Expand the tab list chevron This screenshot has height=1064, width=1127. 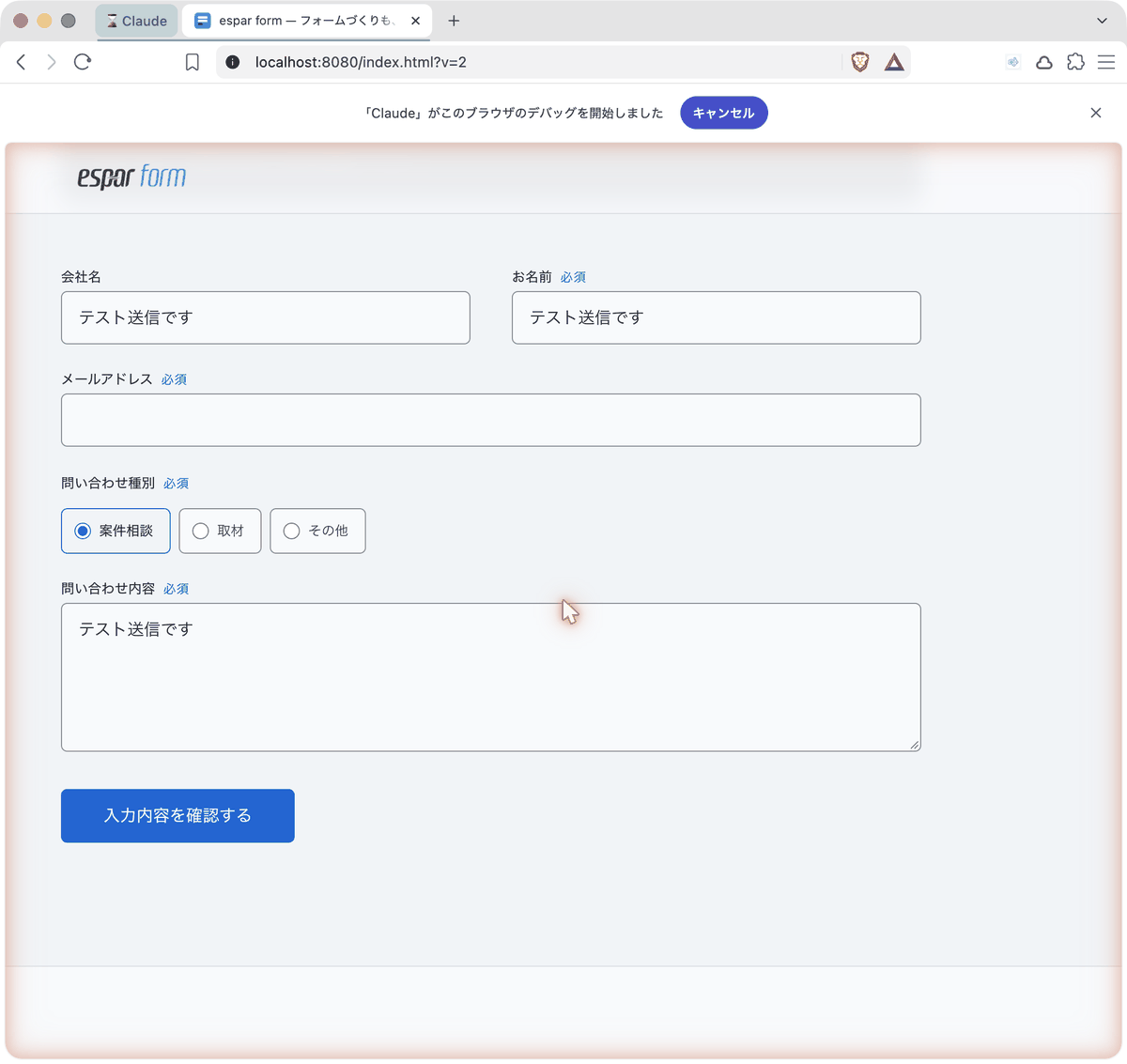pyautogui.click(x=1103, y=21)
